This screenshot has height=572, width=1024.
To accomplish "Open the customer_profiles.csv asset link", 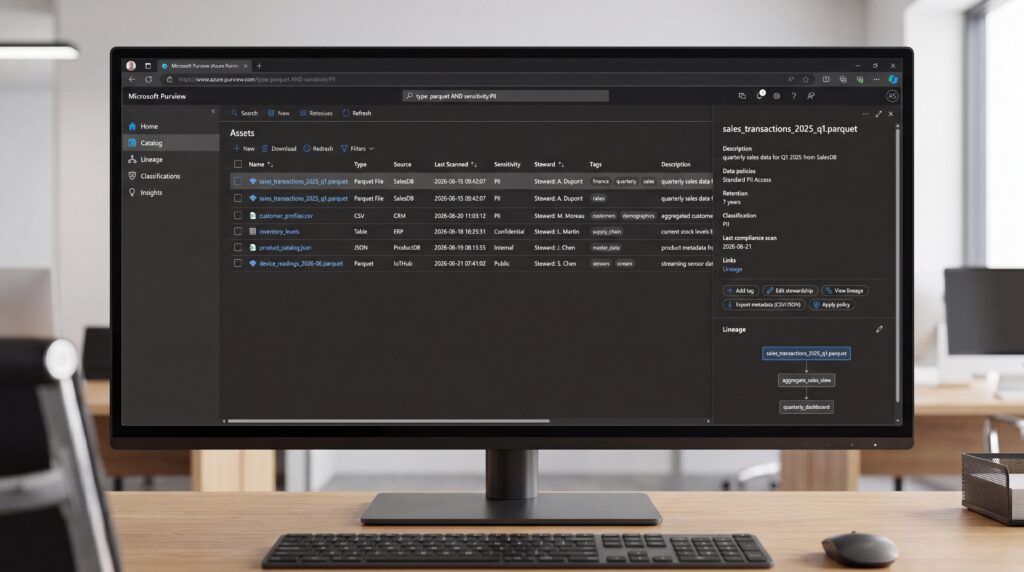I will click(286, 216).
